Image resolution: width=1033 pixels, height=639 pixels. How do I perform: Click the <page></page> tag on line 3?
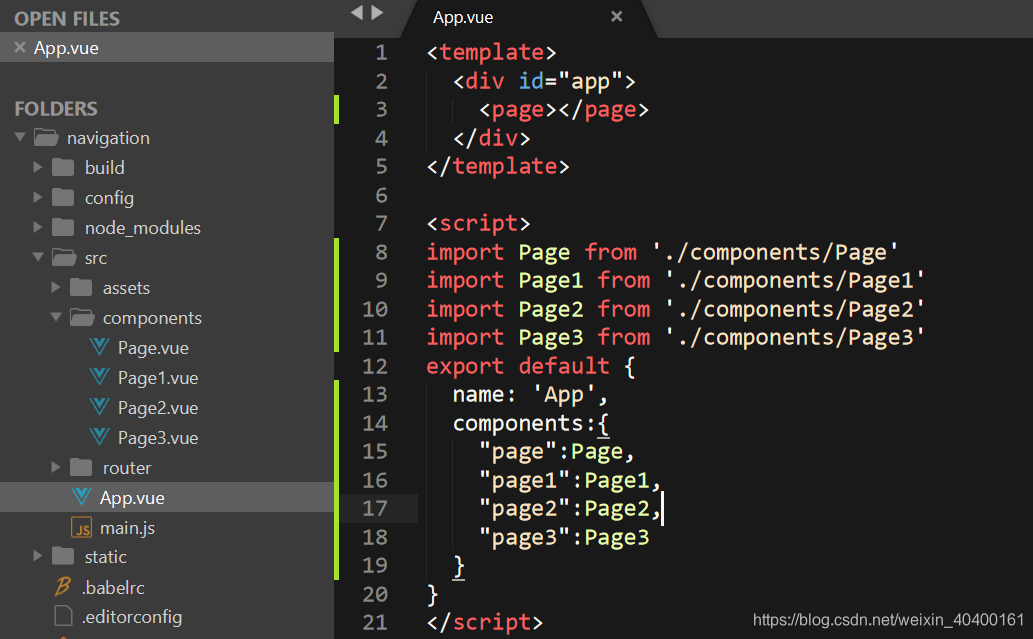click(x=564, y=109)
